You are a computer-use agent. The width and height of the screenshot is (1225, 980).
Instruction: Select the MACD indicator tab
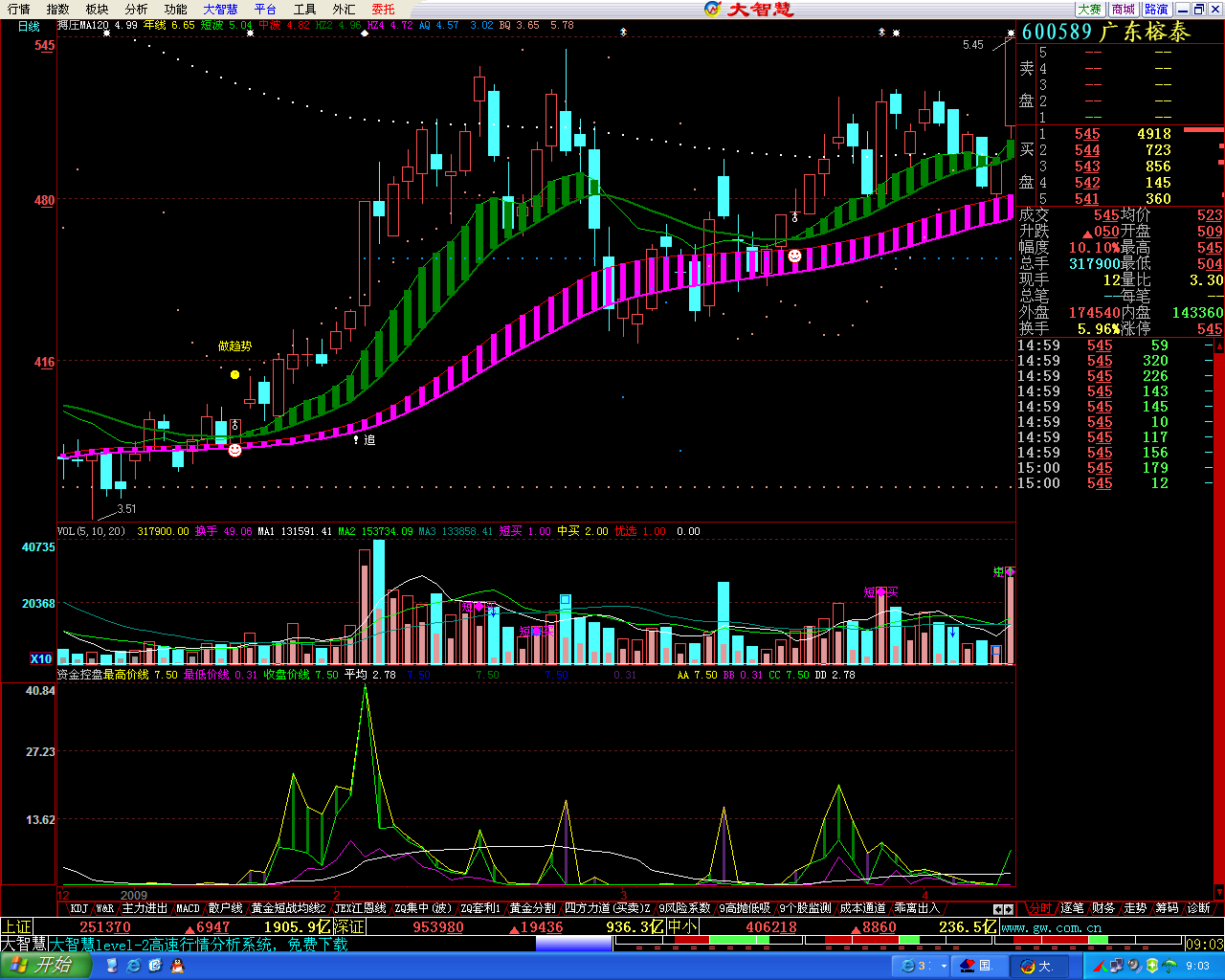[x=189, y=908]
